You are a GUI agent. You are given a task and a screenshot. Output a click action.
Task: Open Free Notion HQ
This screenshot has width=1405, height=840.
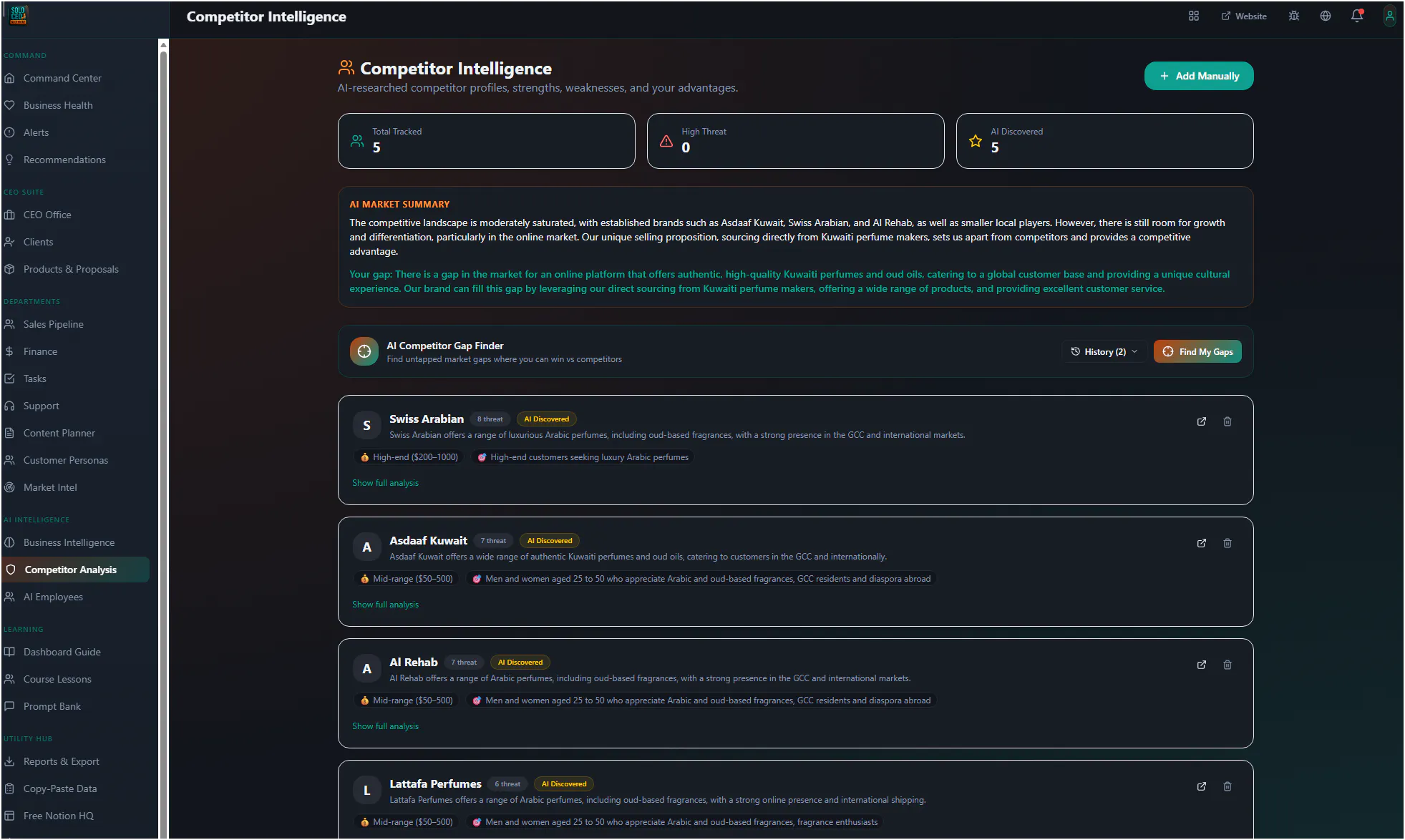(76, 816)
